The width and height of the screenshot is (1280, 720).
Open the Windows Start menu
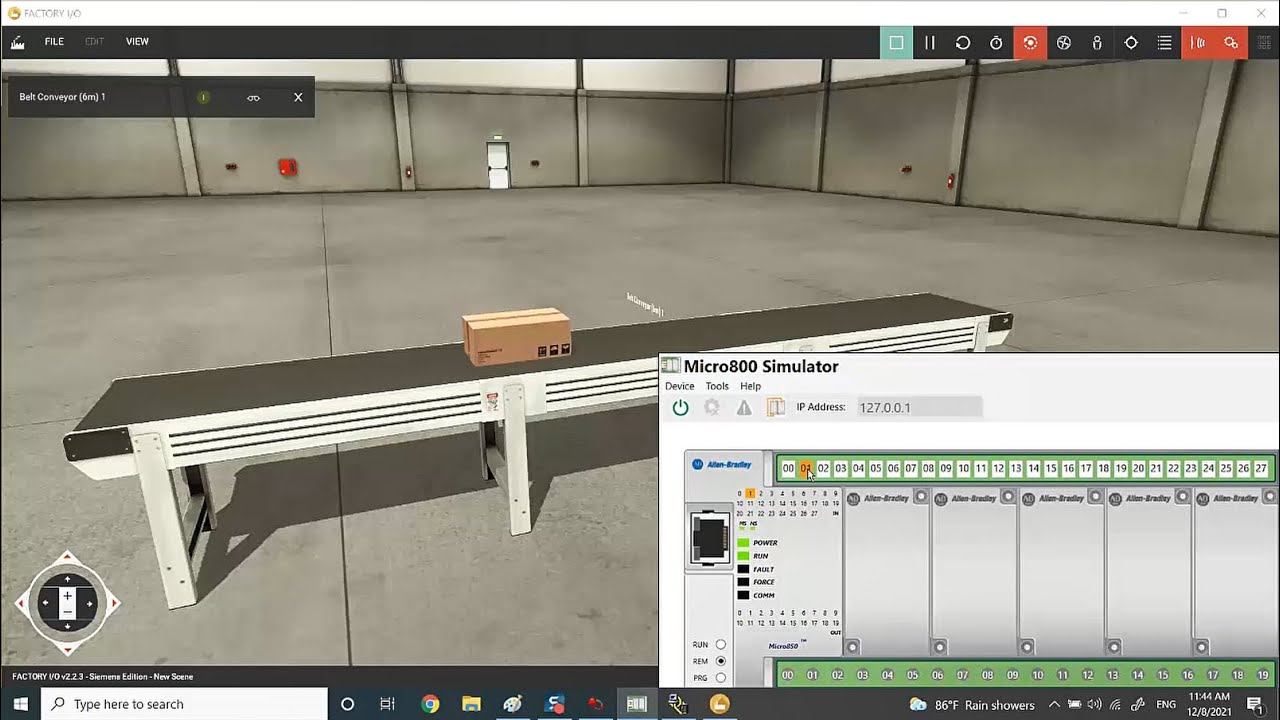tap(20, 704)
